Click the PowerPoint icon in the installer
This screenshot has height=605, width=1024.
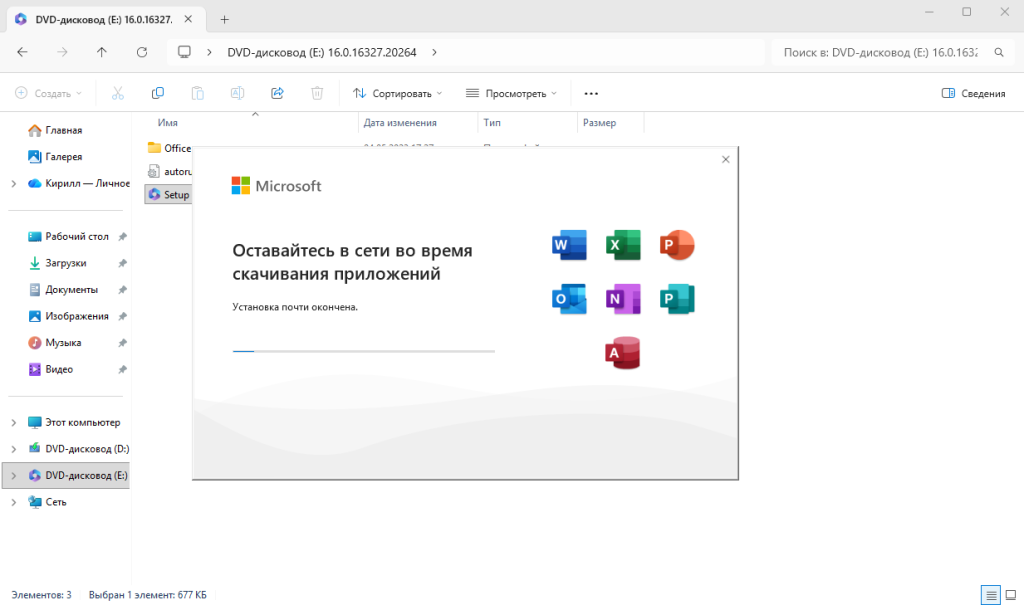coord(677,245)
